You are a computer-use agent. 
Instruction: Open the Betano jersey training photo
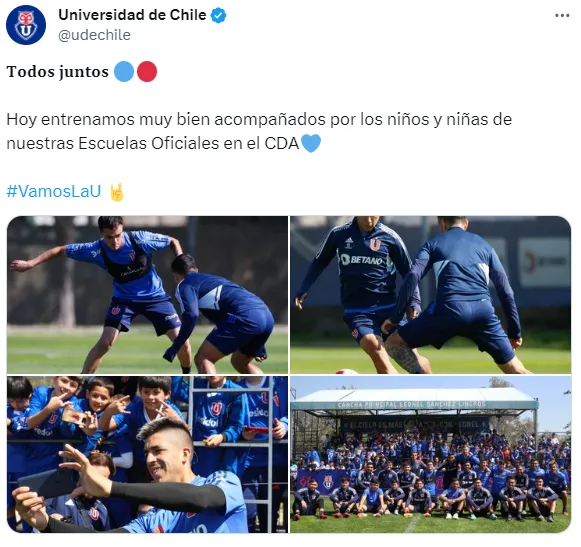coord(430,295)
